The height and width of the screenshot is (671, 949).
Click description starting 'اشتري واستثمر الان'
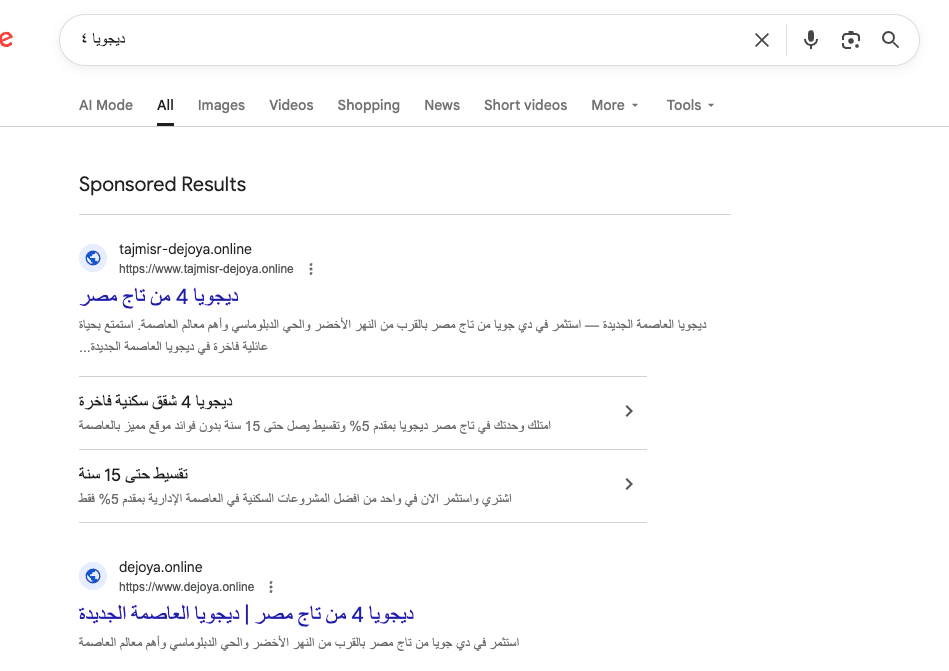coord(295,499)
